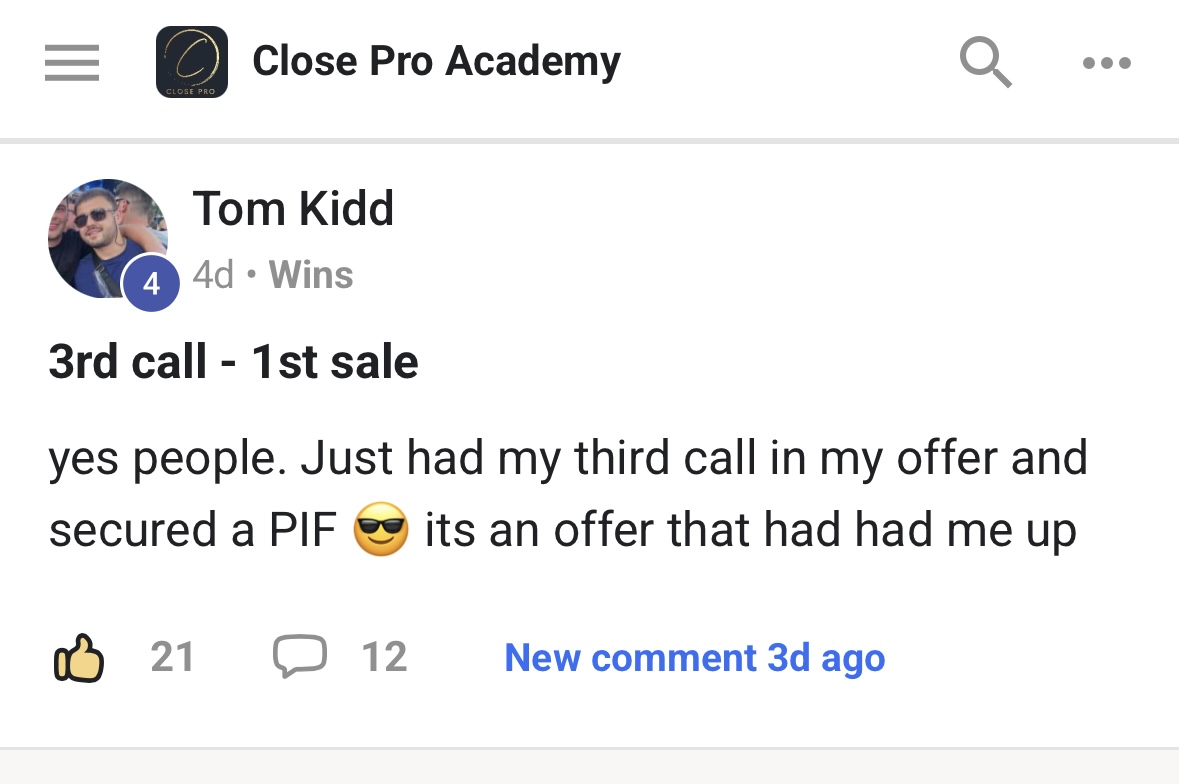The width and height of the screenshot is (1179, 784).
Task: Click the word 'PIF' in the post text
Action: tap(302, 530)
